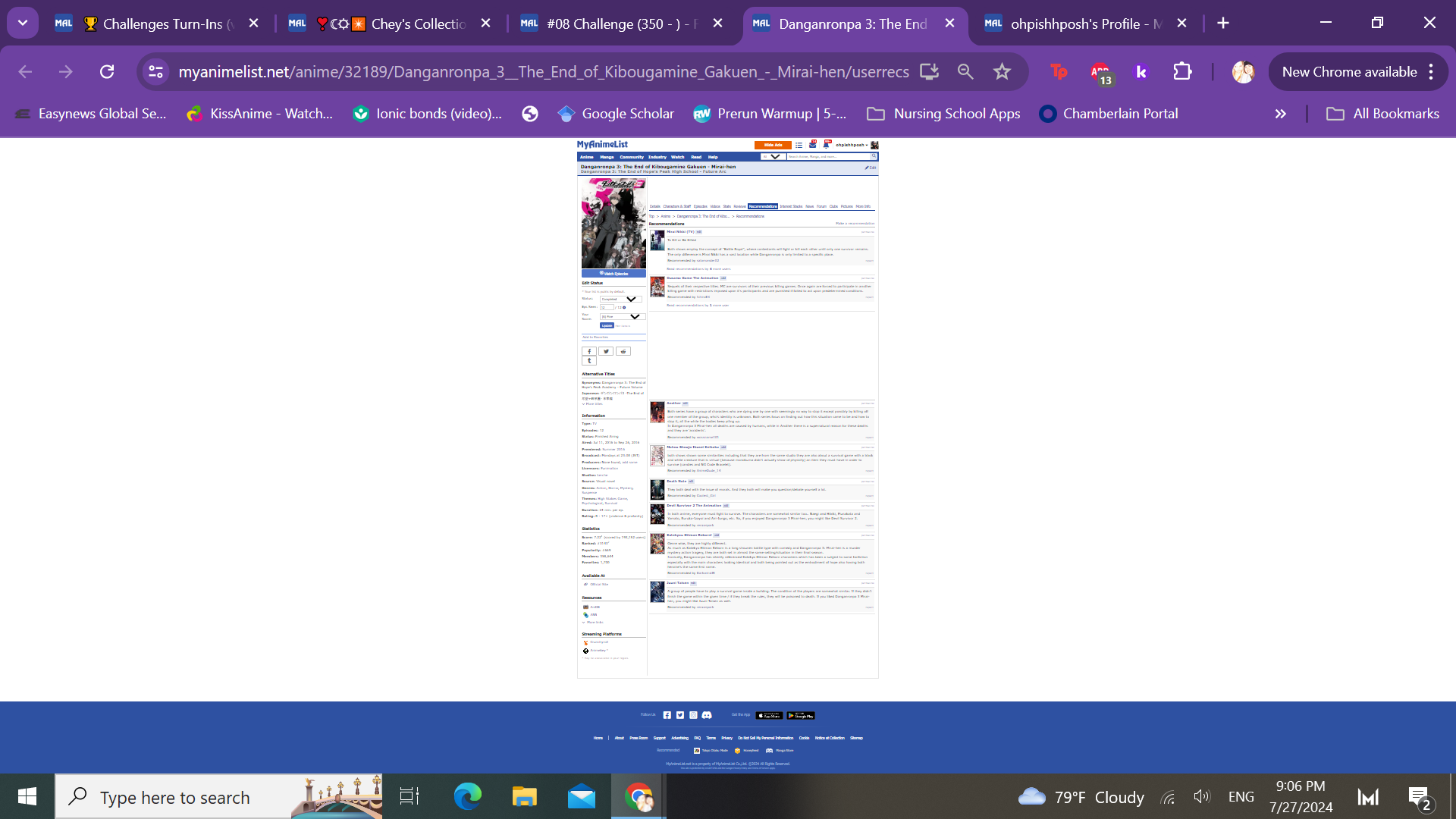This screenshot has width=1456, height=819.
Task: Select the Recommendations page tab
Action: coord(763,206)
